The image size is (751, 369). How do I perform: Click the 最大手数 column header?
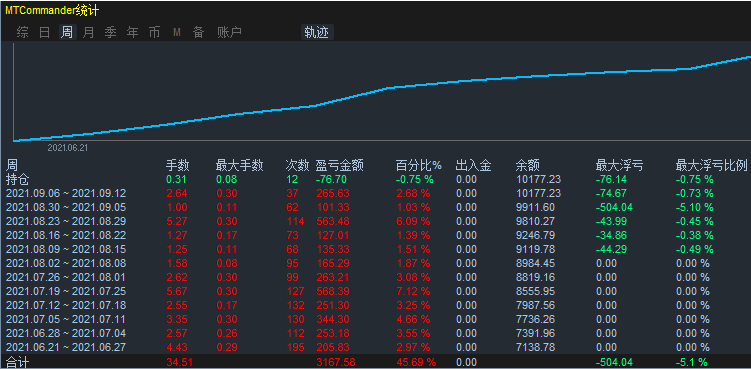(239, 166)
